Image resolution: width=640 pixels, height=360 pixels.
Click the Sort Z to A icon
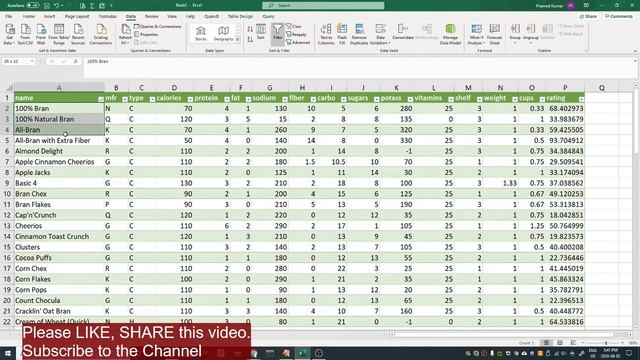[250, 40]
